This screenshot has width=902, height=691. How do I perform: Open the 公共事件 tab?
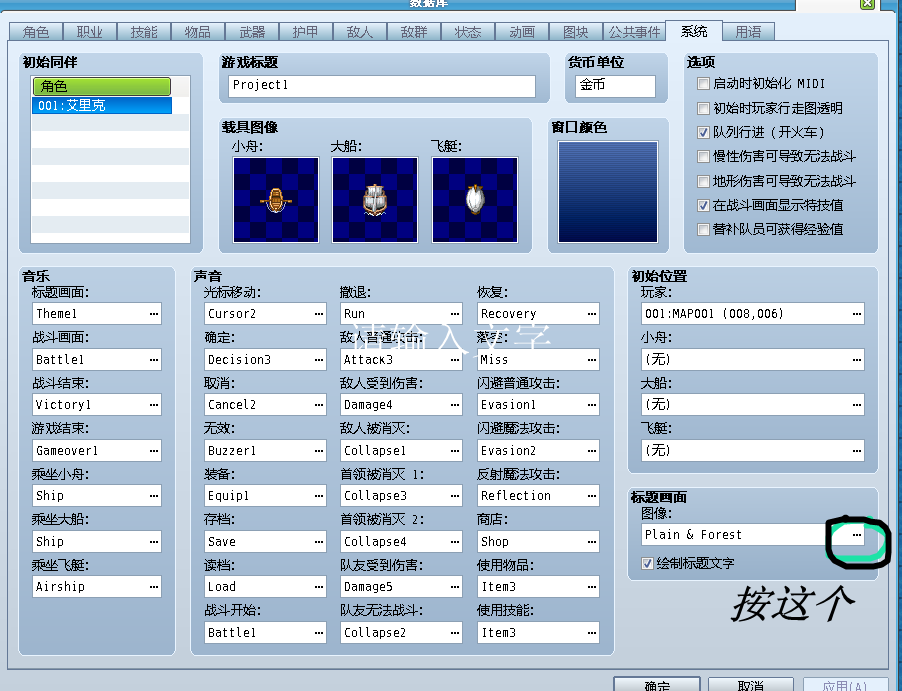pyautogui.click(x=634, y=32)
